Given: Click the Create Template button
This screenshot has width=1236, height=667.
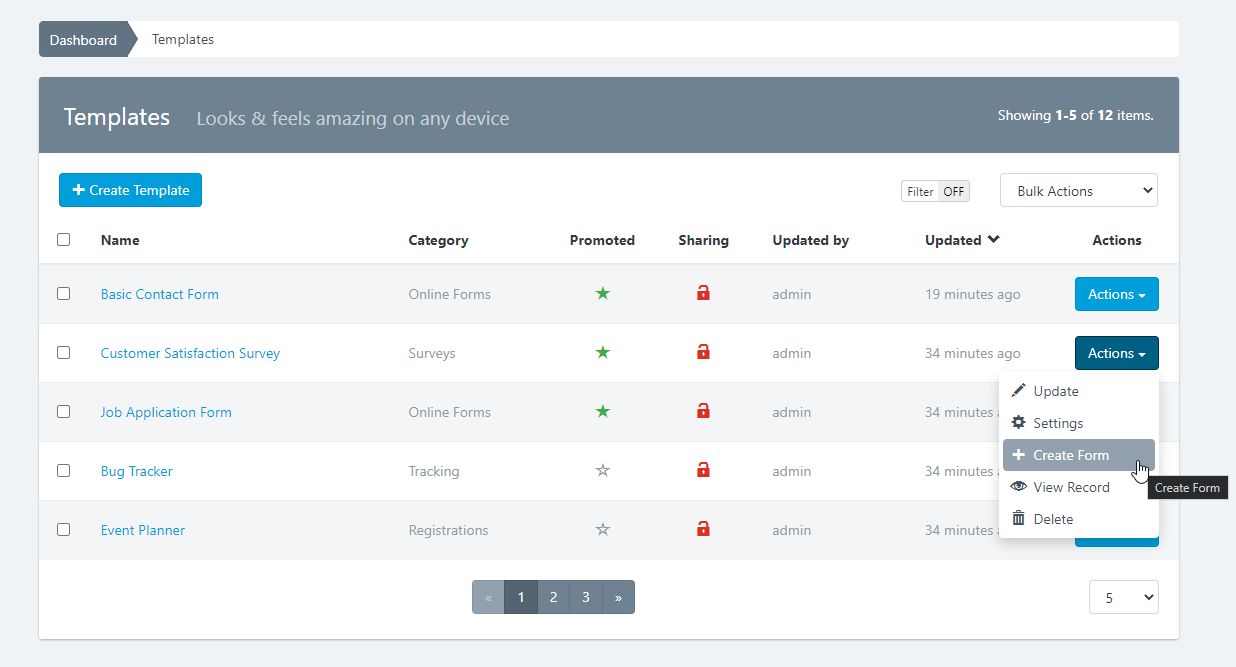Looking at the screenshot, I should pos(130,190).
